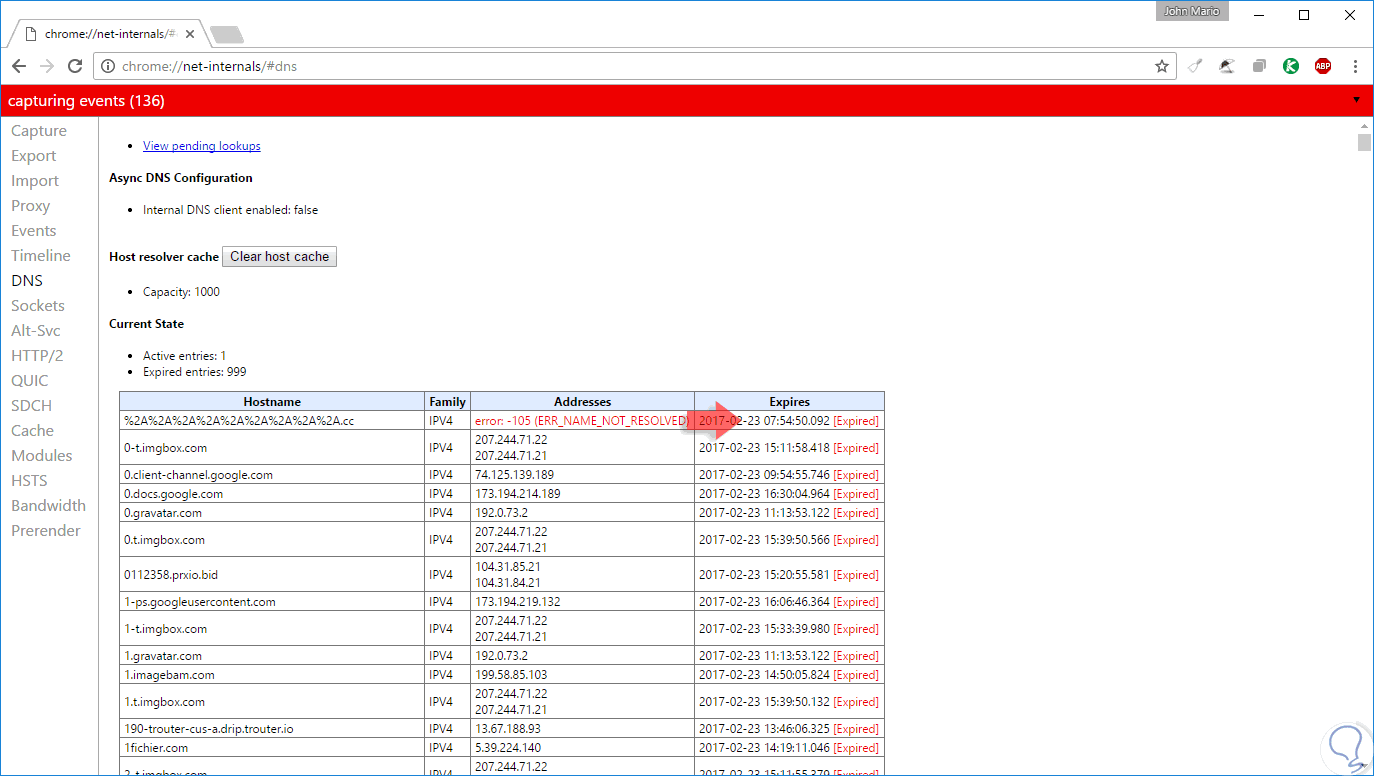Click the address bar showing chrome://net-internals/#dns
This screenshot has height=776, width=1374.
(x=636, y=67)
